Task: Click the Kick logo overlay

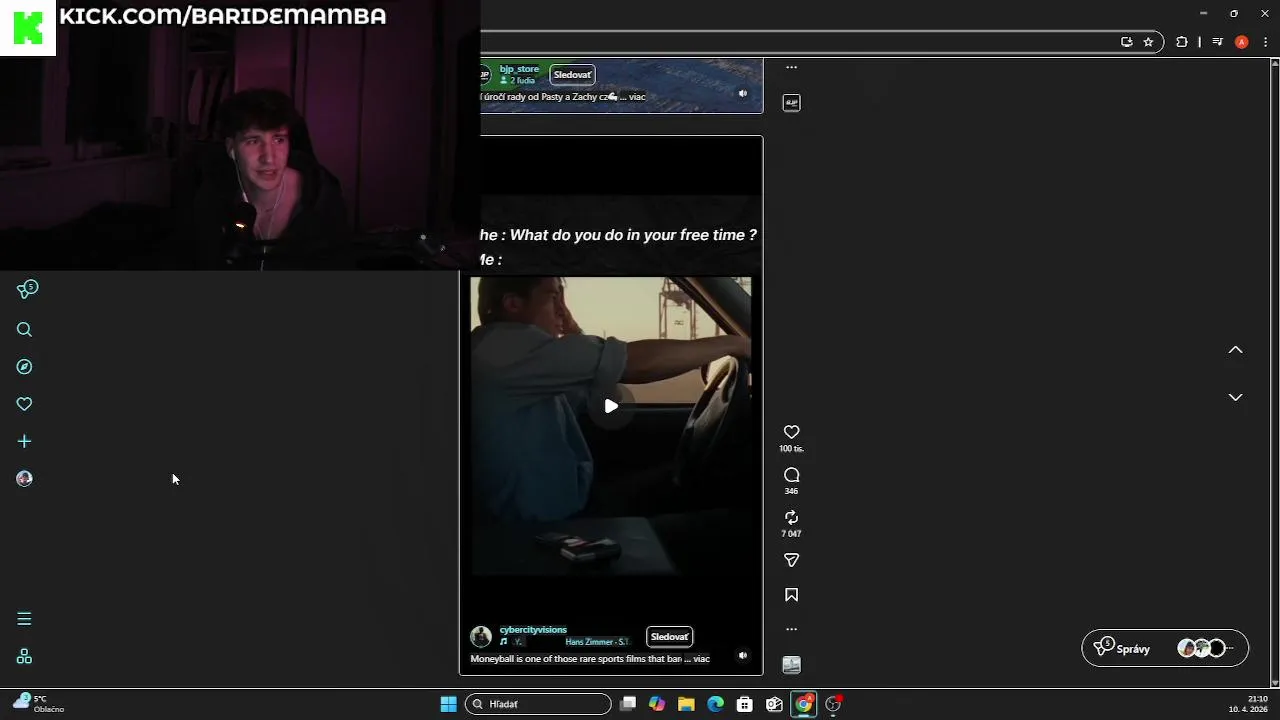Action: (28, 27)
